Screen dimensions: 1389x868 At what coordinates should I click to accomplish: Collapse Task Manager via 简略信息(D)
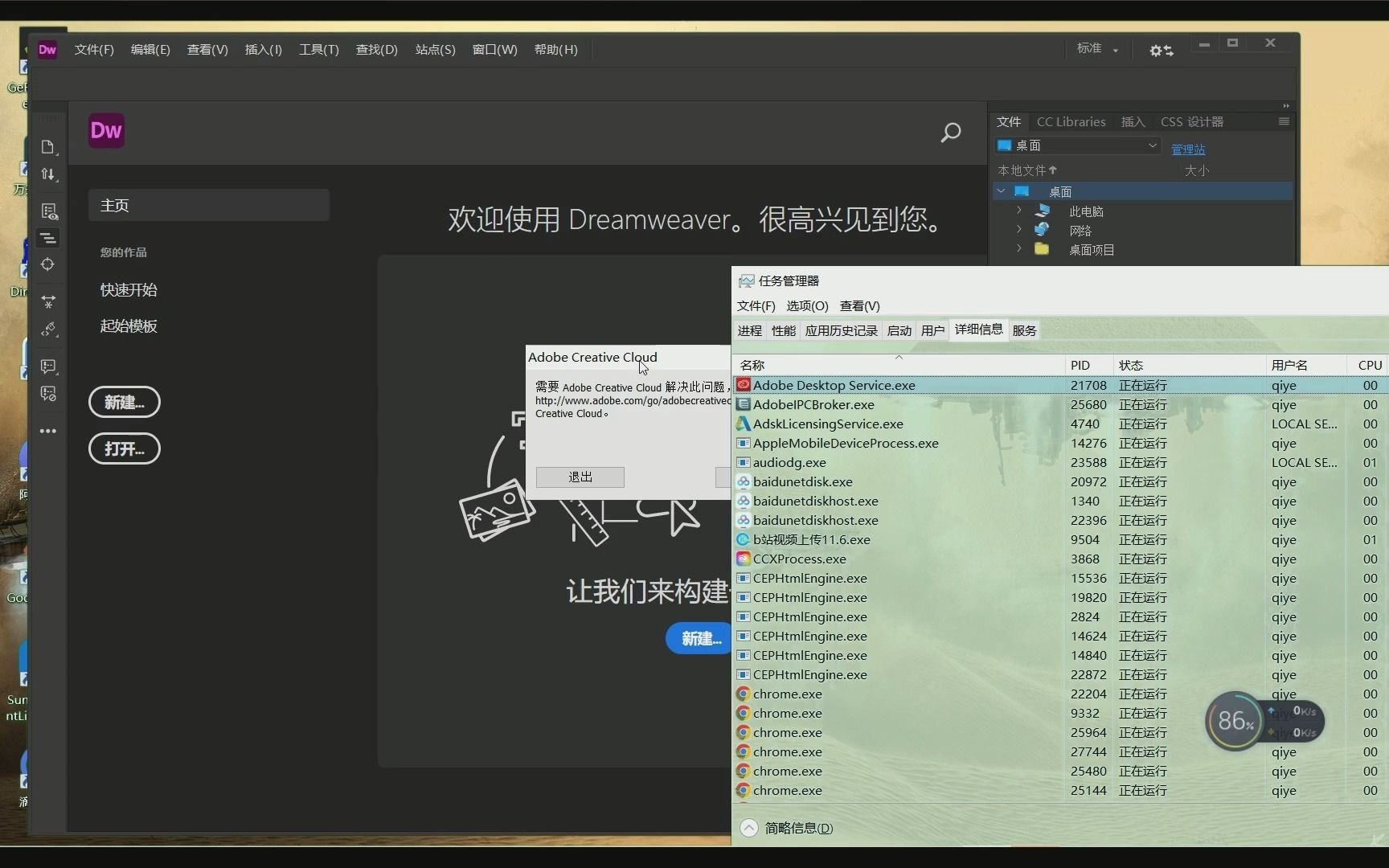787,828
